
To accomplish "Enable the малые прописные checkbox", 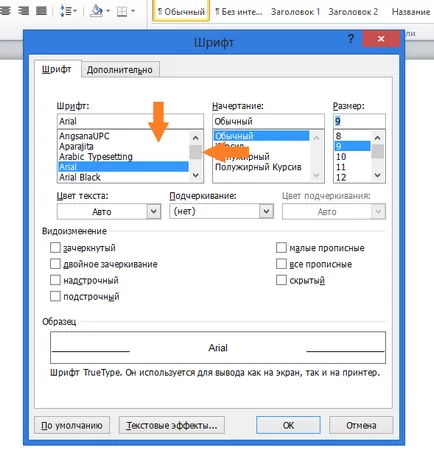I will coord(281,248).
